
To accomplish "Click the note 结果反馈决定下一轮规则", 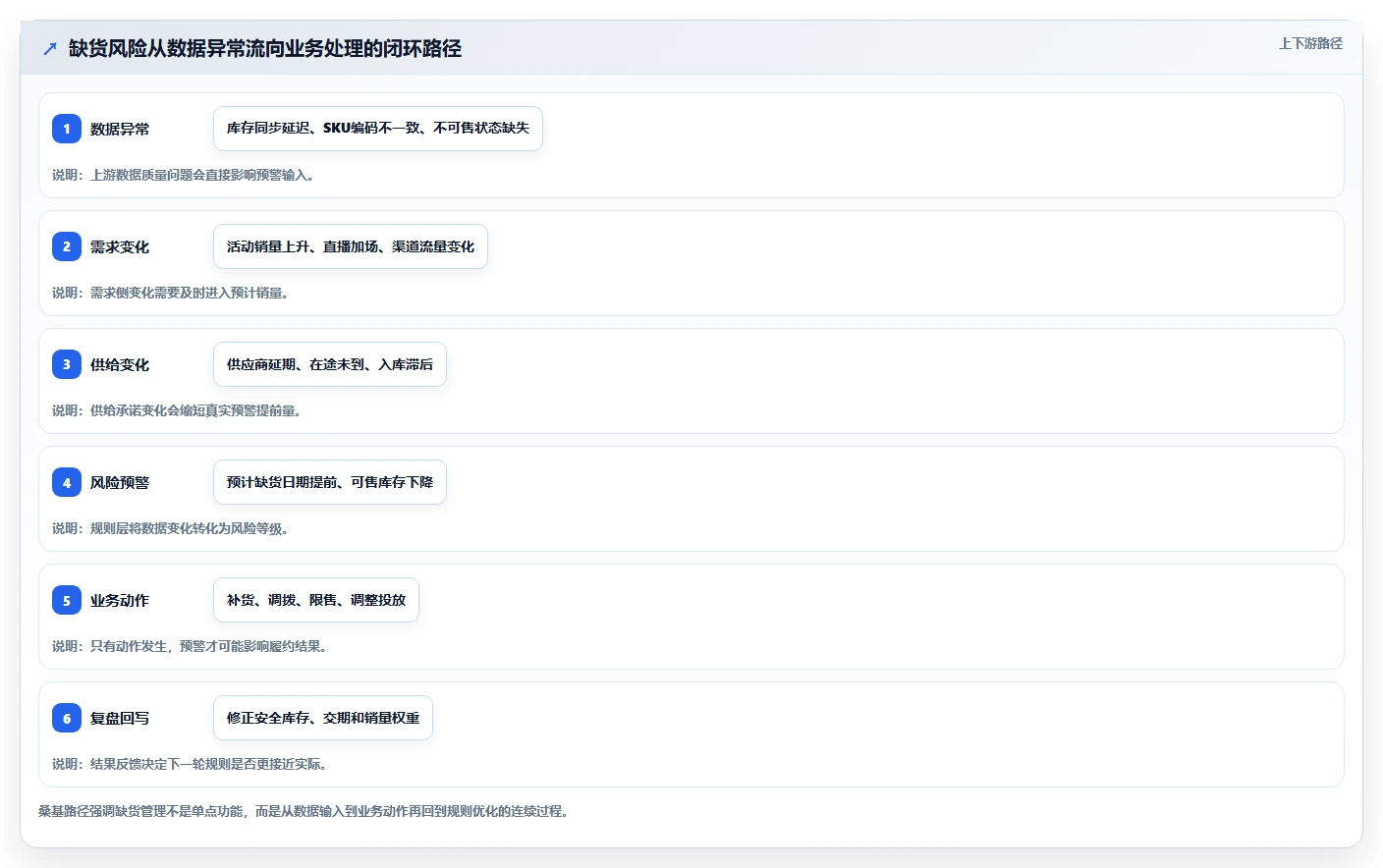I will (x=190, y=764).
